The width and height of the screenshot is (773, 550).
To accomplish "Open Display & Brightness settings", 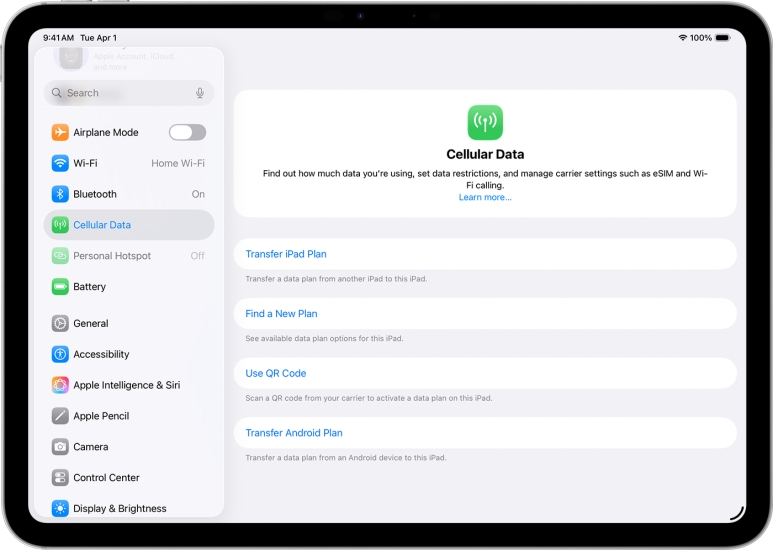I will coord(129,509).
